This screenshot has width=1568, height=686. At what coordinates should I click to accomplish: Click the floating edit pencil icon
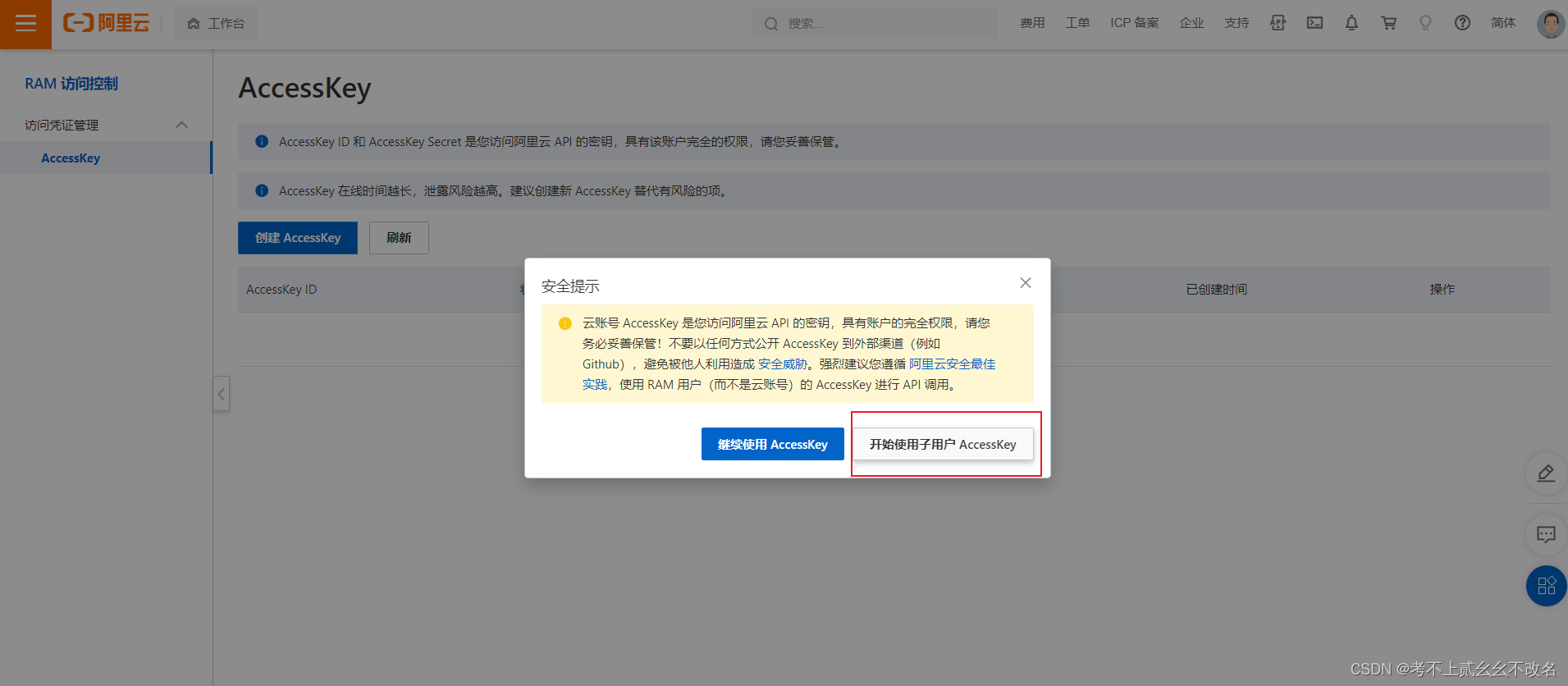click(x=1546, y=473)
